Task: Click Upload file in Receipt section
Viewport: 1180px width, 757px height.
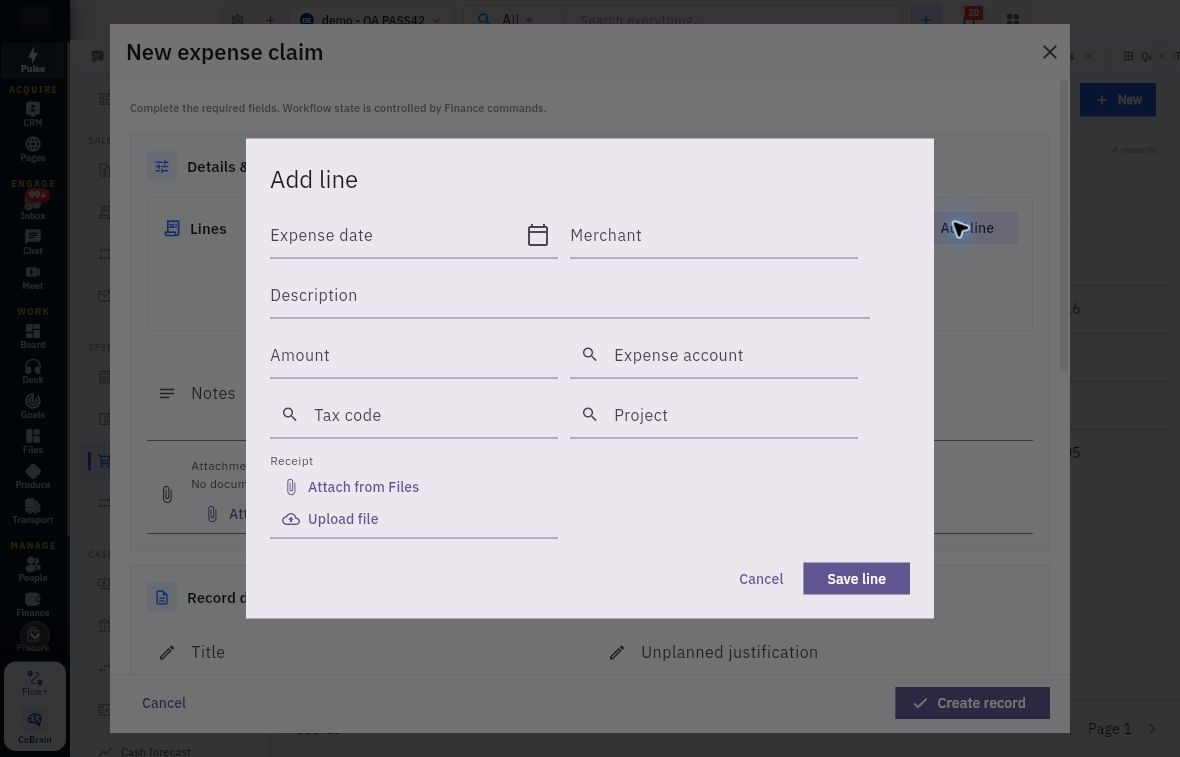Action: point(330,519)
